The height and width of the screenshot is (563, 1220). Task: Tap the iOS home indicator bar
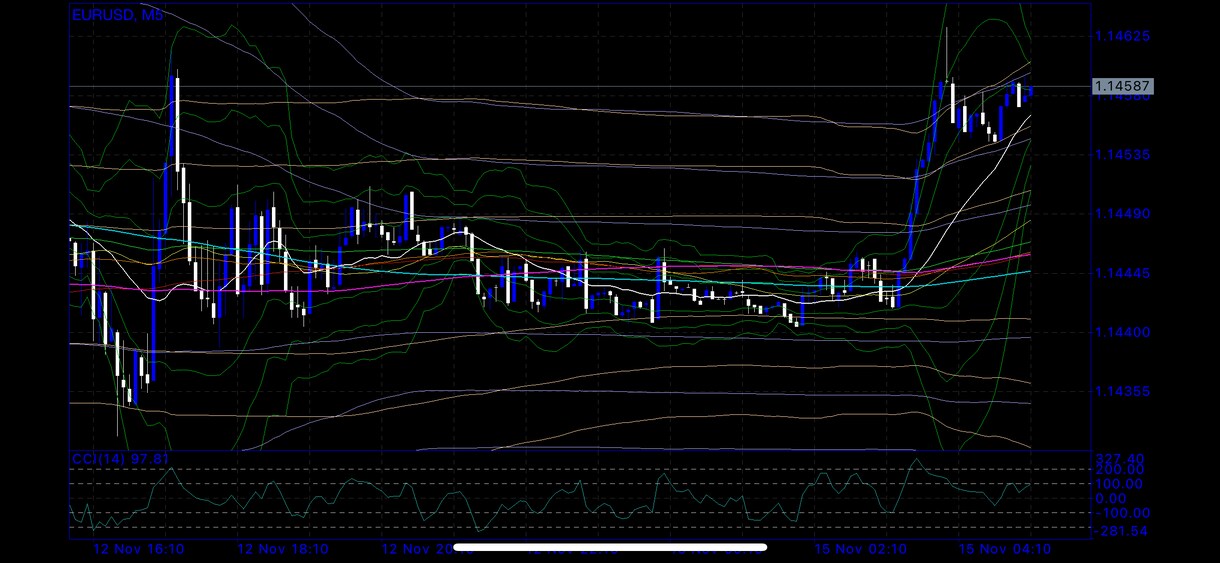point(610,547)
